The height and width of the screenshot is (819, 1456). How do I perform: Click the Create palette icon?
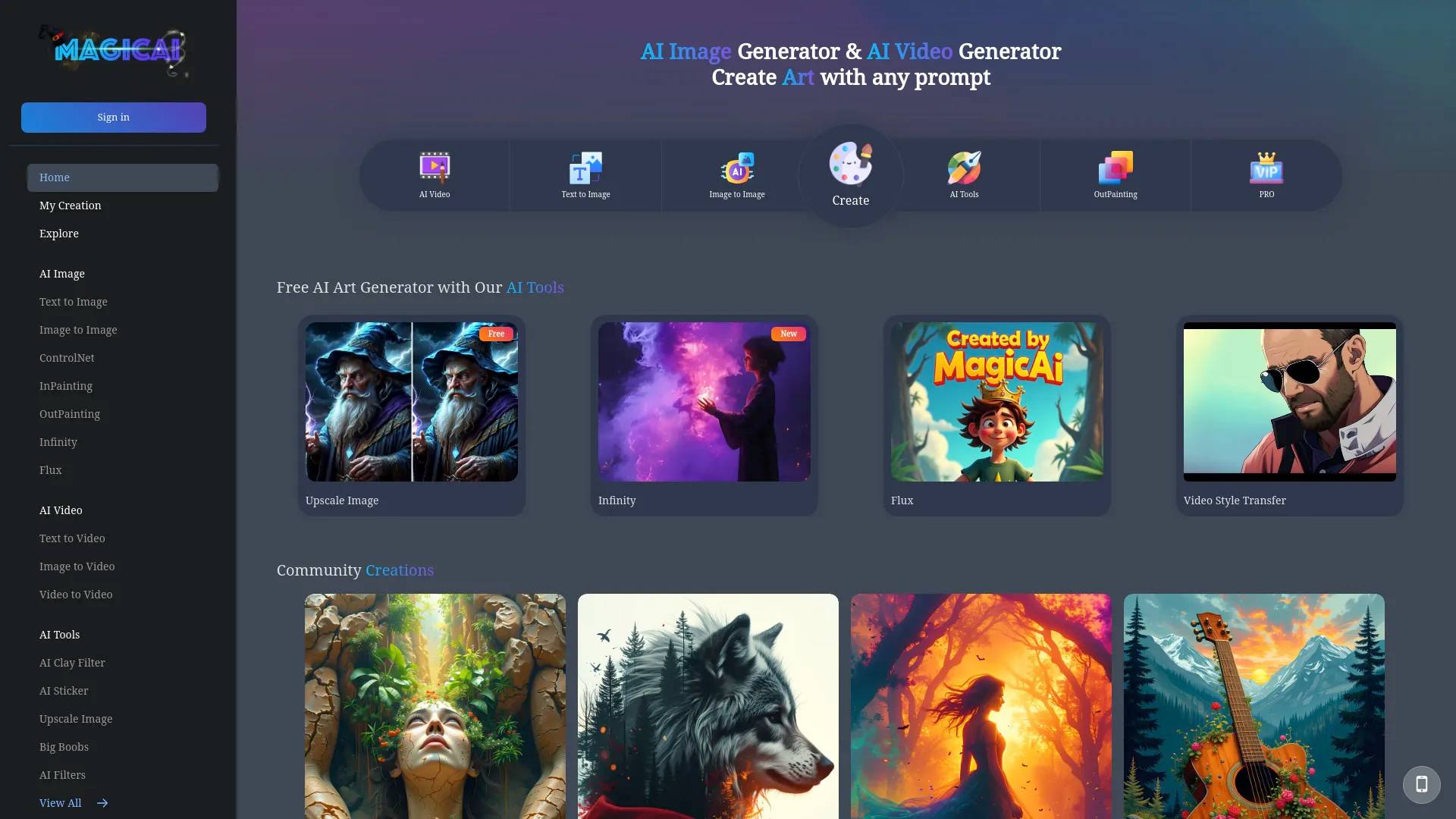[x=850, y=164]
